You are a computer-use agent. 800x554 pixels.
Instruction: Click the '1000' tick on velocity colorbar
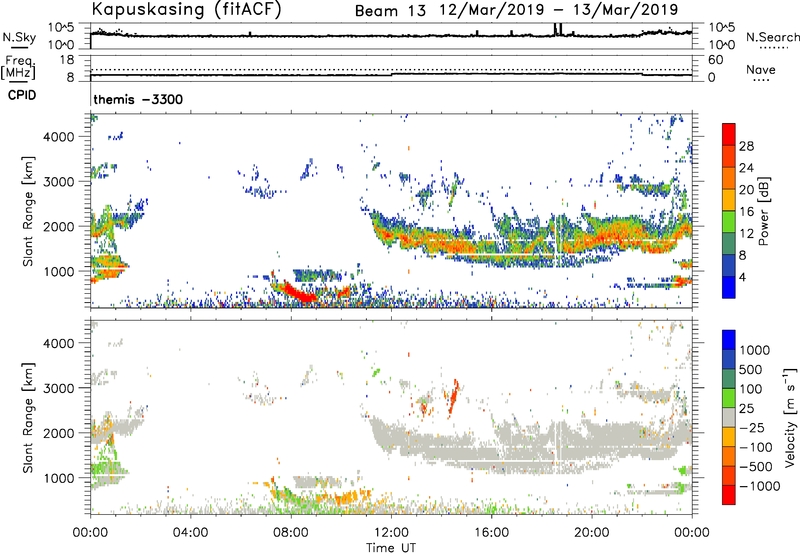pos(755,350)
